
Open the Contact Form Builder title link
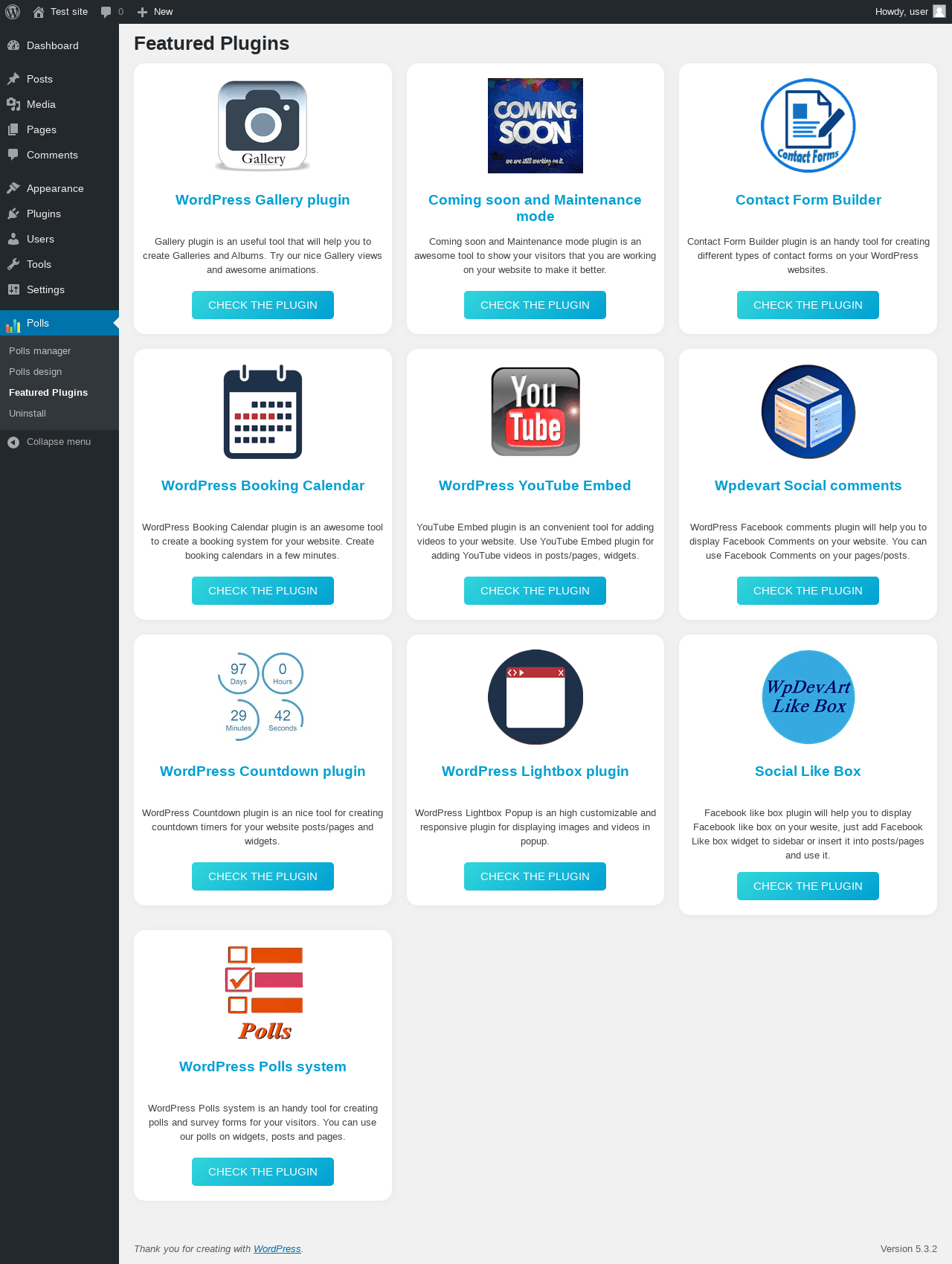pyautogui.click(x=808, y=200)
